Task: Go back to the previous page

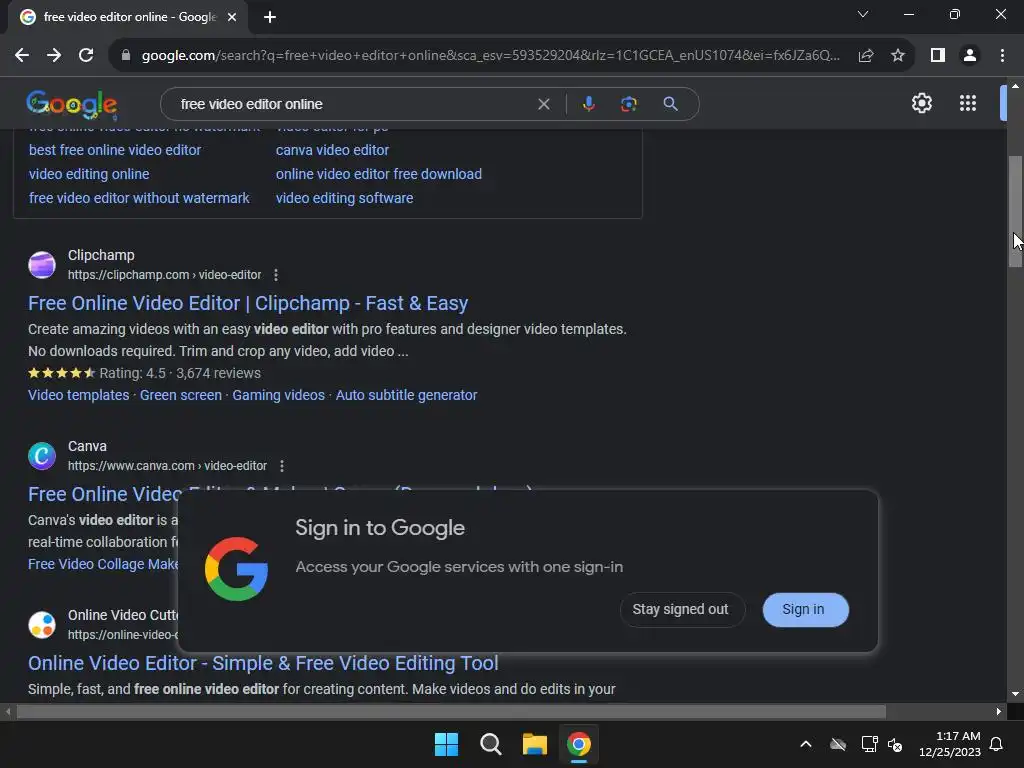Action: pyautogui.click(x=22, y=56)
